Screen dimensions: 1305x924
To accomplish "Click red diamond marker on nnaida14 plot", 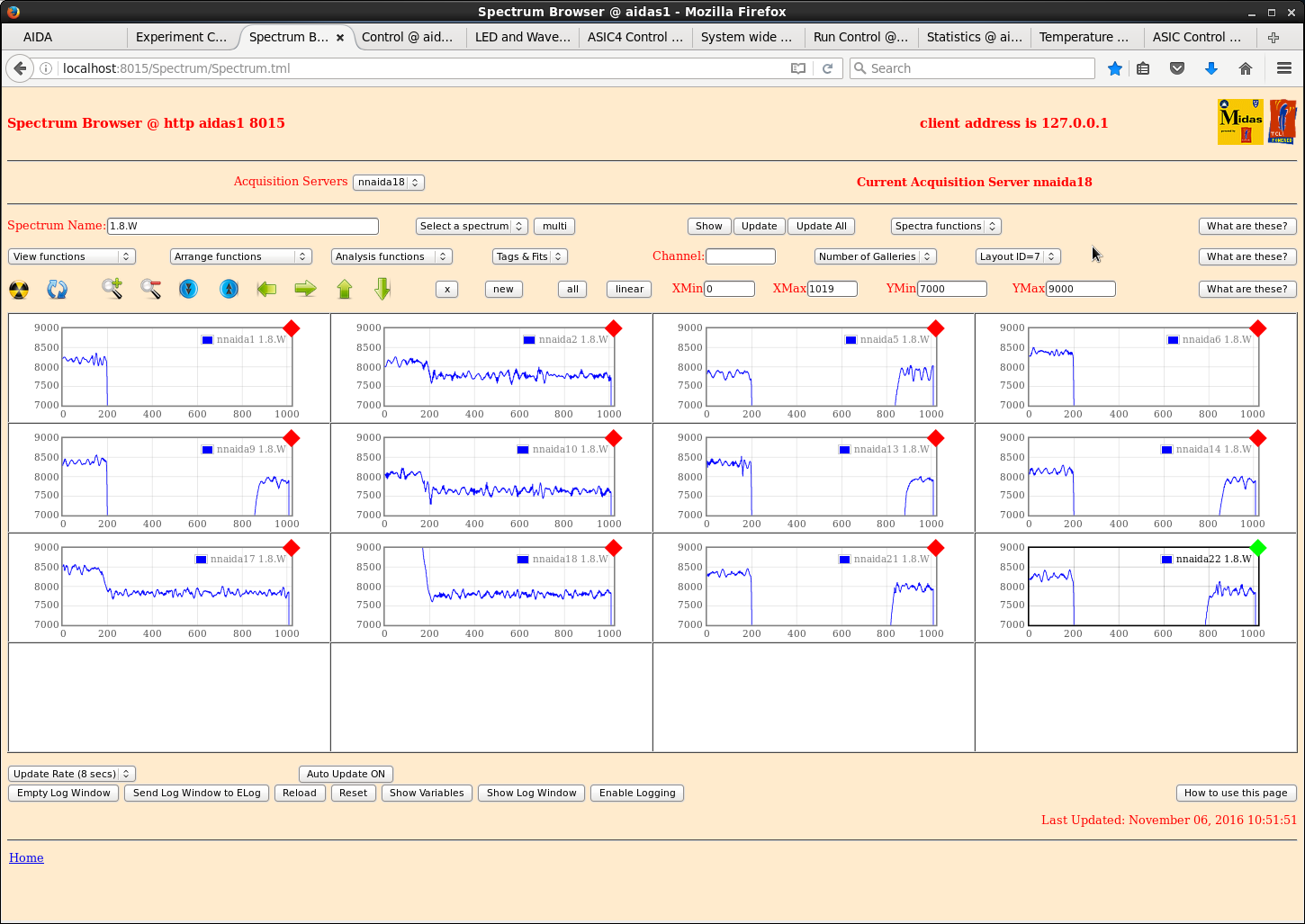I will (x=1258, y=438).
